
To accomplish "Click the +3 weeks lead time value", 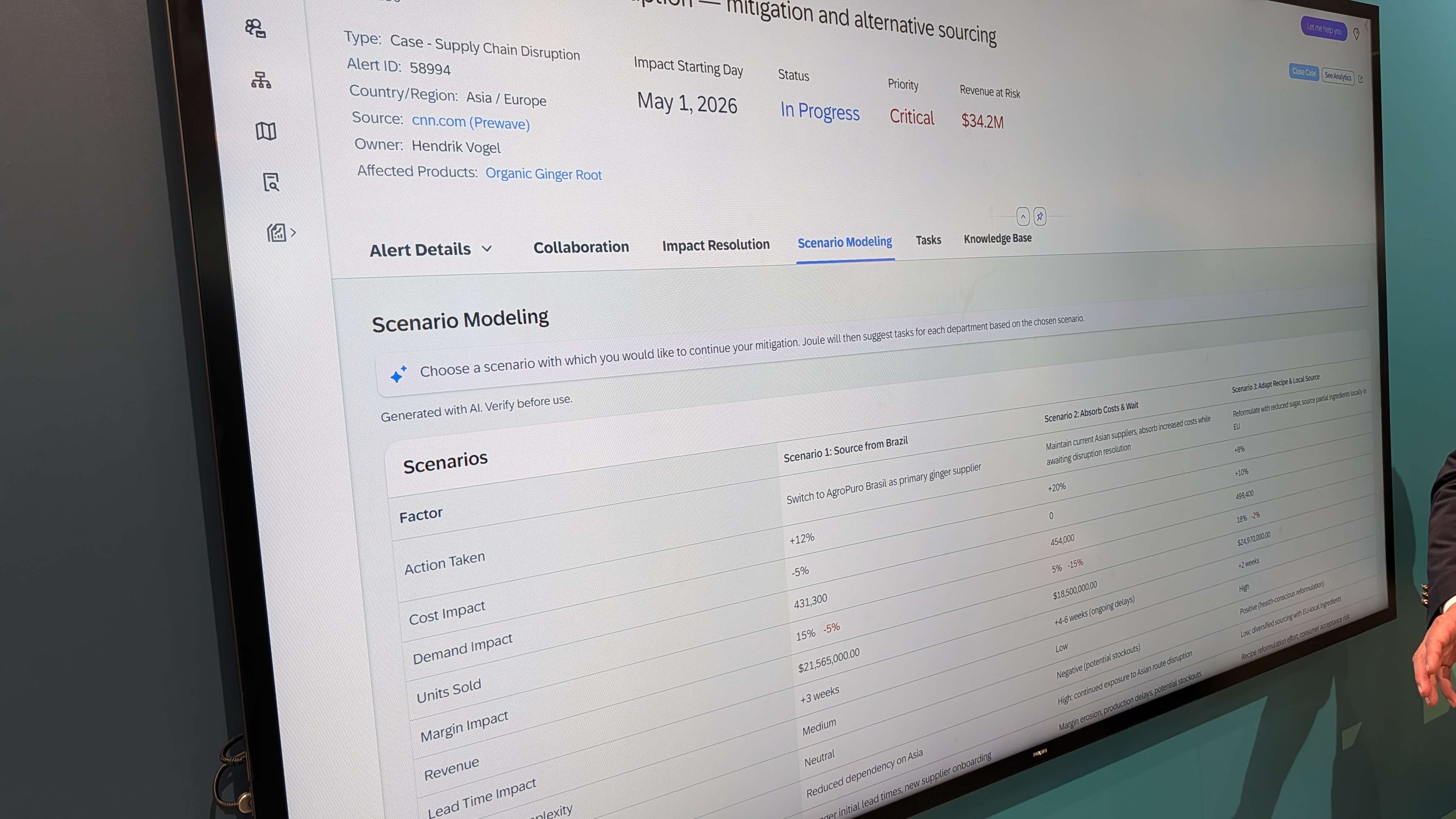I will tap(820, 695).
